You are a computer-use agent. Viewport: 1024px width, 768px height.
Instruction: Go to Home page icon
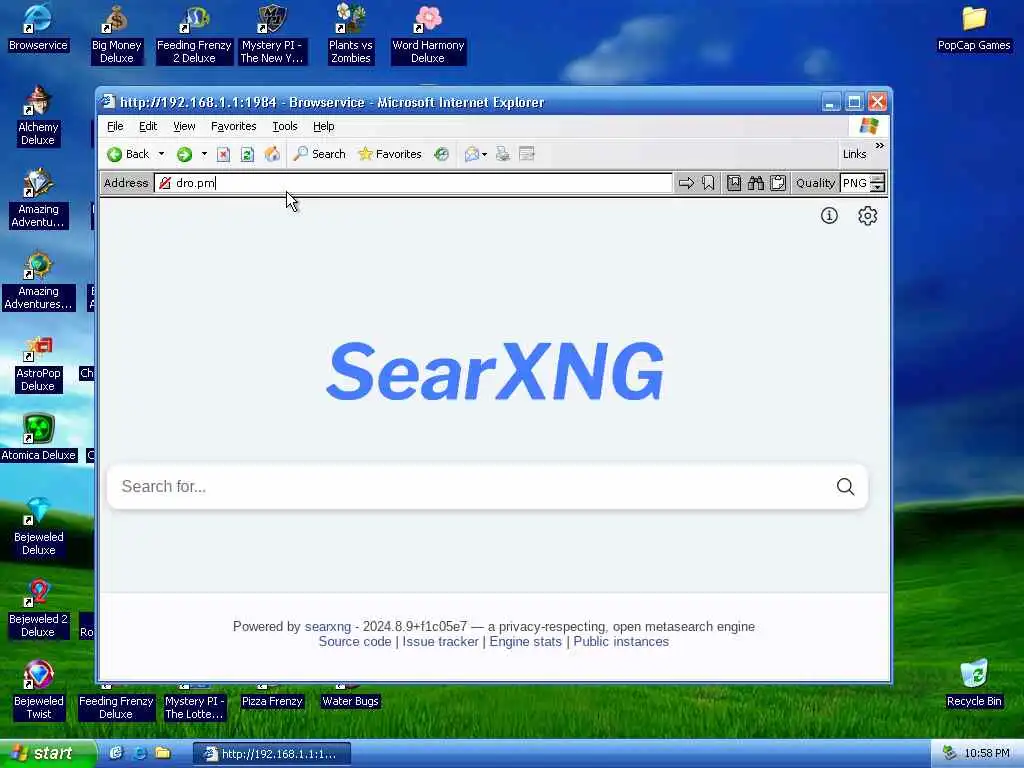point(272,154)
